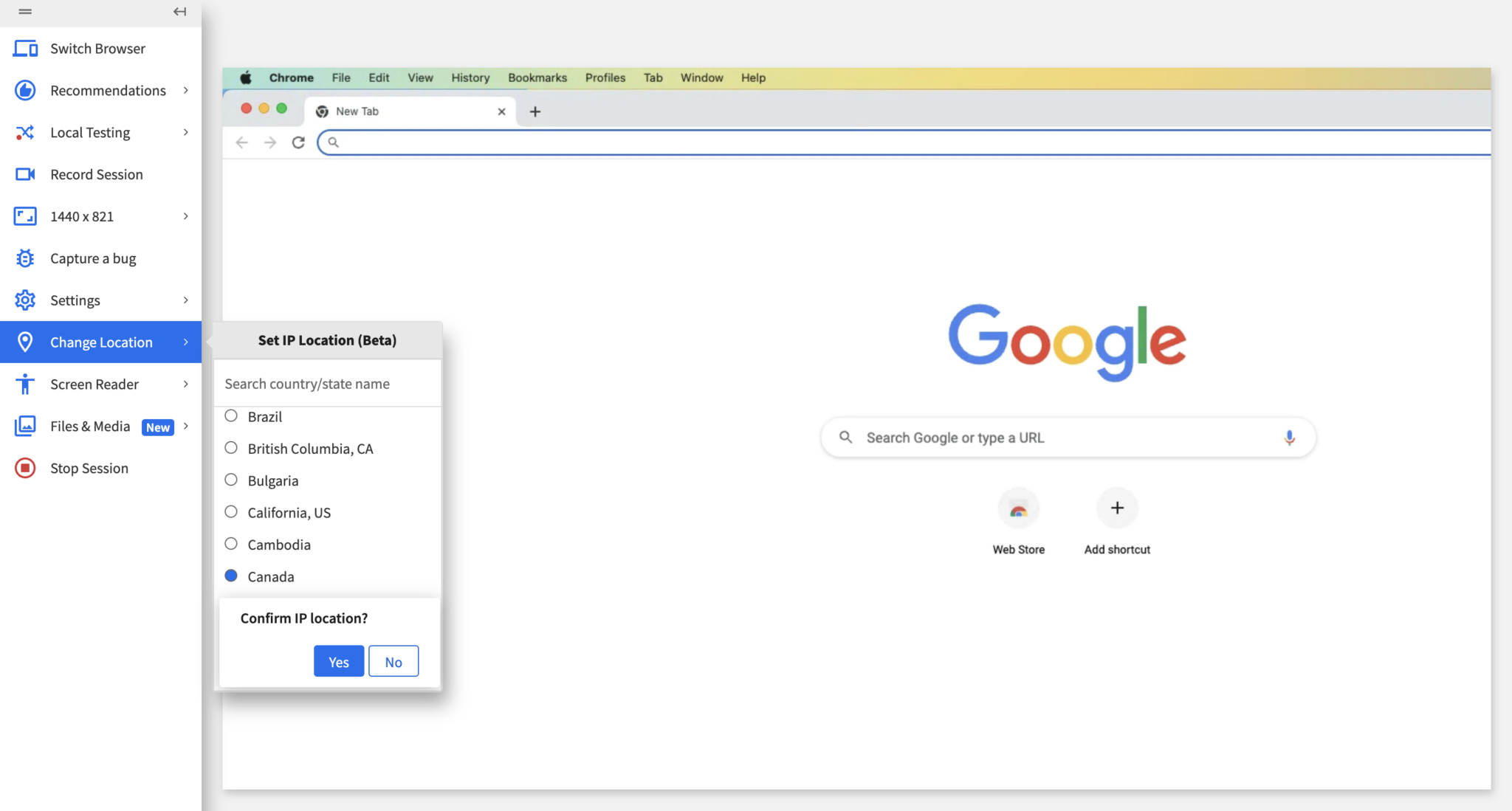1512x811 pixels.
Task: Open the History menu in Chrome
Action: point(470,77)
